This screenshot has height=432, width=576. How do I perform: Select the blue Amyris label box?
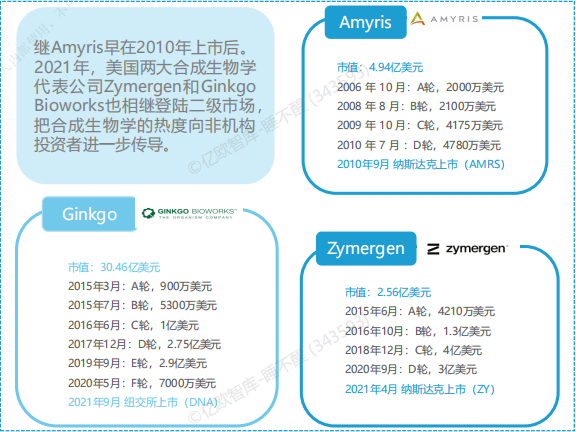coord(366,22)
